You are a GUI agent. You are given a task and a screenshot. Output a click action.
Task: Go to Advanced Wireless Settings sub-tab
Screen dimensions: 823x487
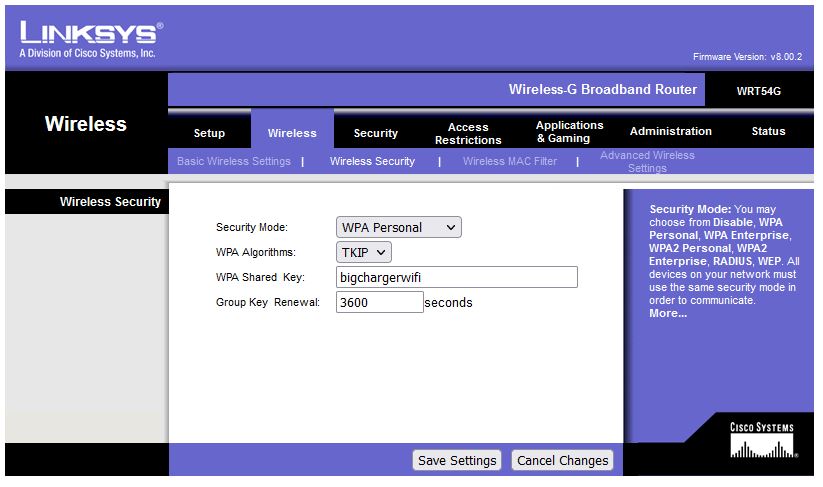(647, 162)
